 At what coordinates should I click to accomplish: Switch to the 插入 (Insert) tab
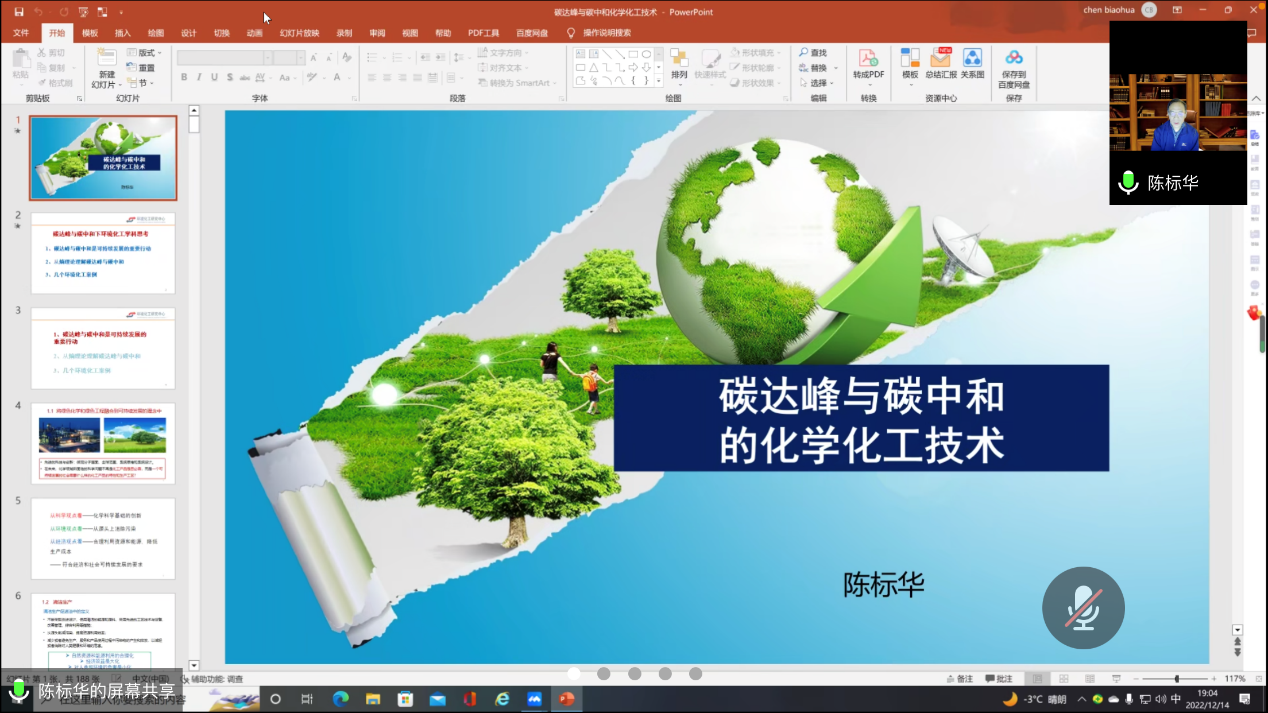(x=123, y=33)
